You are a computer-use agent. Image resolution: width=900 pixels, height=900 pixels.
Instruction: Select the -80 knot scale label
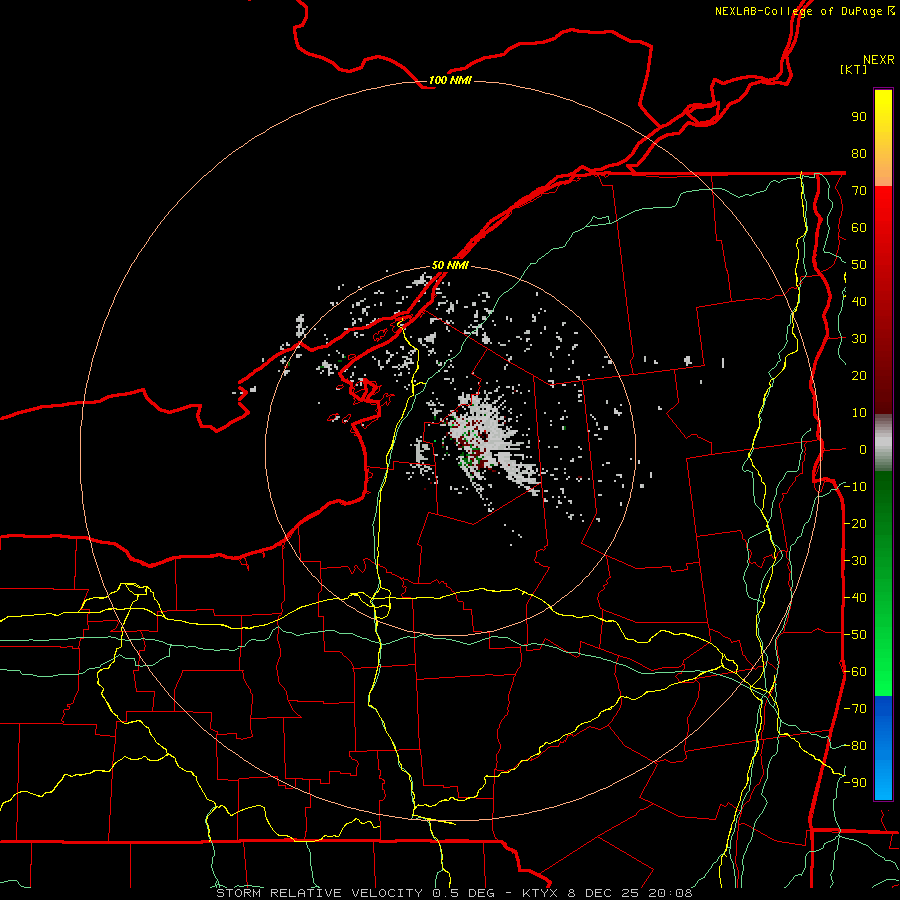[x=855, y=746]
